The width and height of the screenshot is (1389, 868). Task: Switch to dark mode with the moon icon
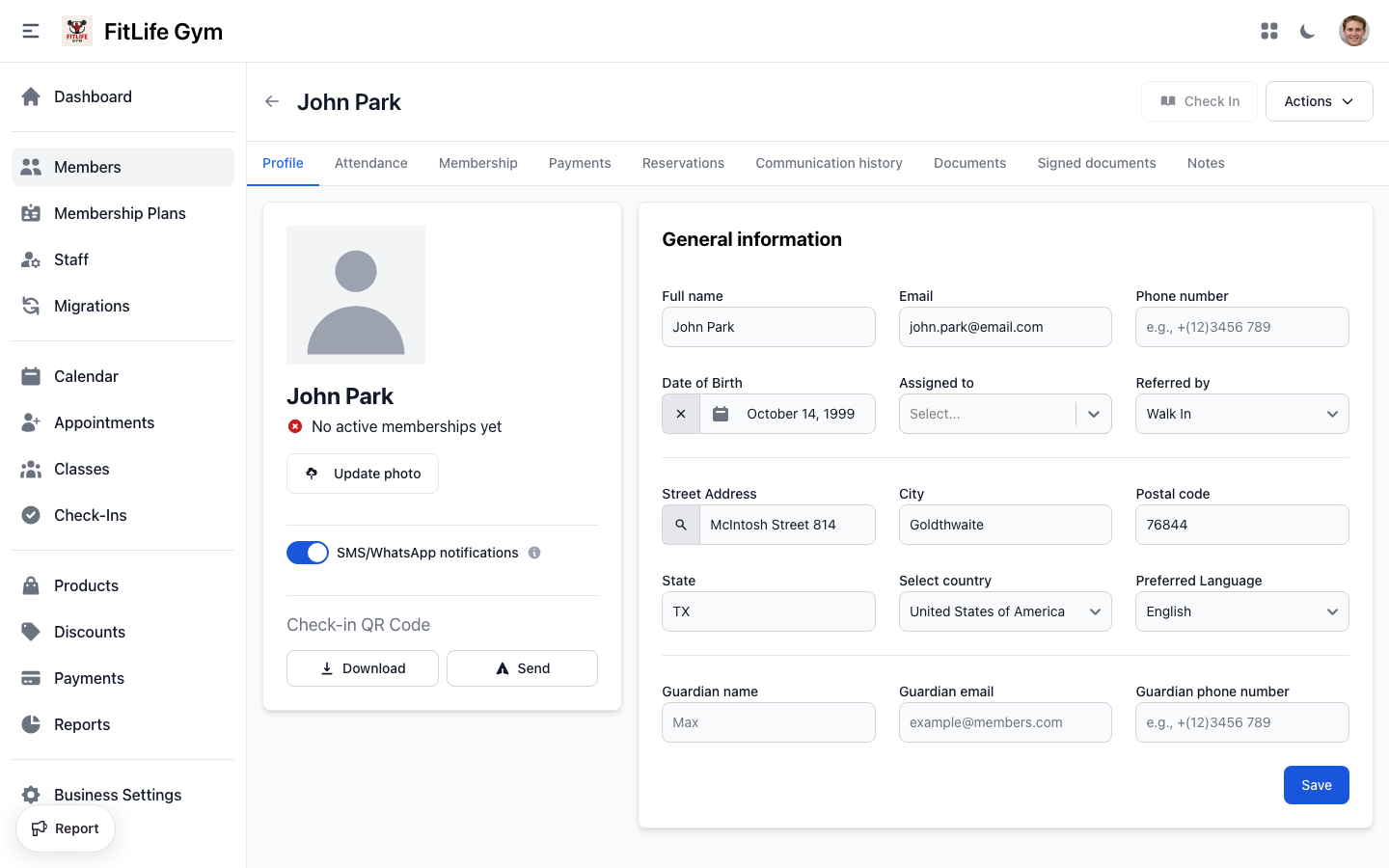pyautogui.click(x=1307, y=31)
